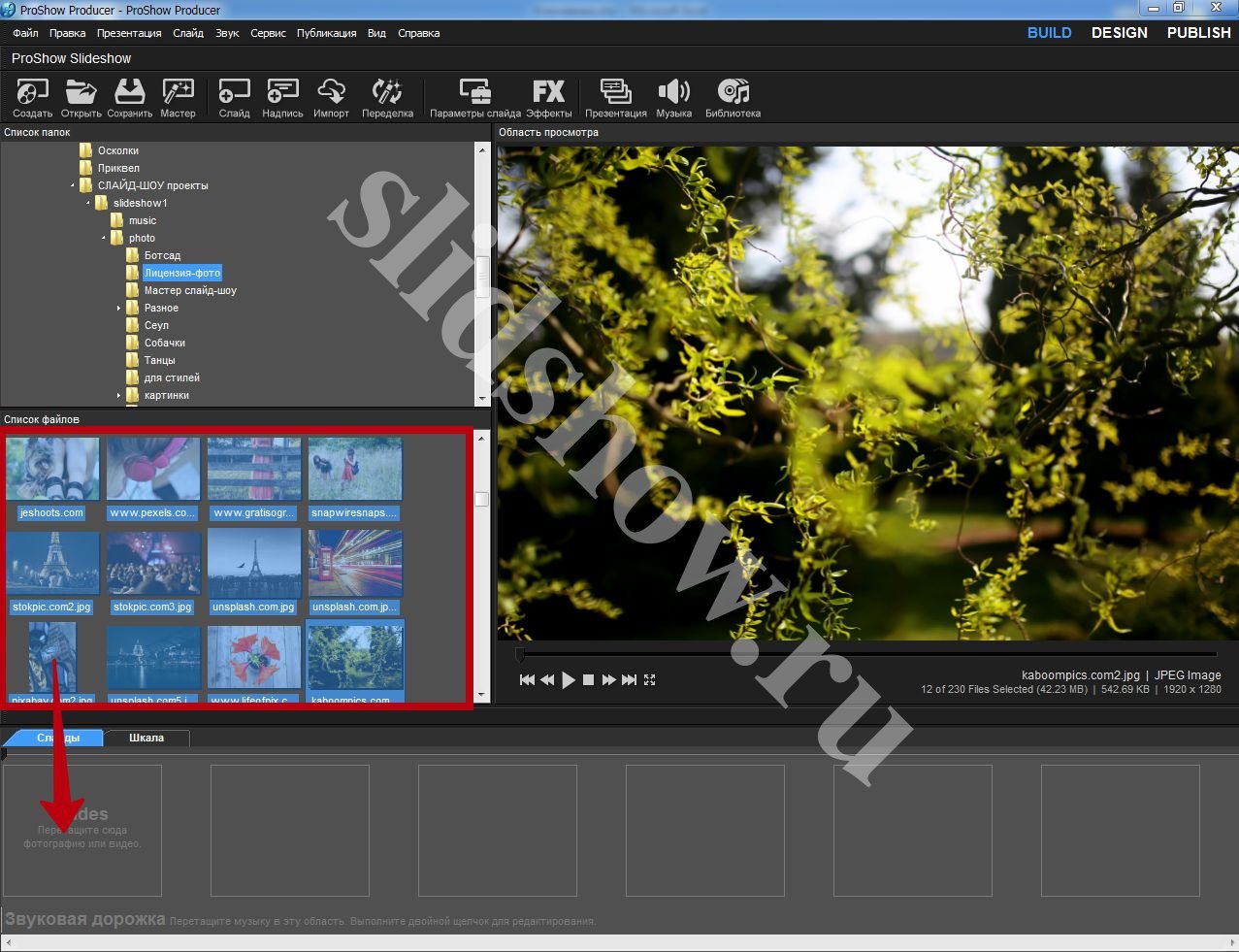Collapse the slideshow1 folder node
This screenshot has width=1239, height=952.
point(88,204)
